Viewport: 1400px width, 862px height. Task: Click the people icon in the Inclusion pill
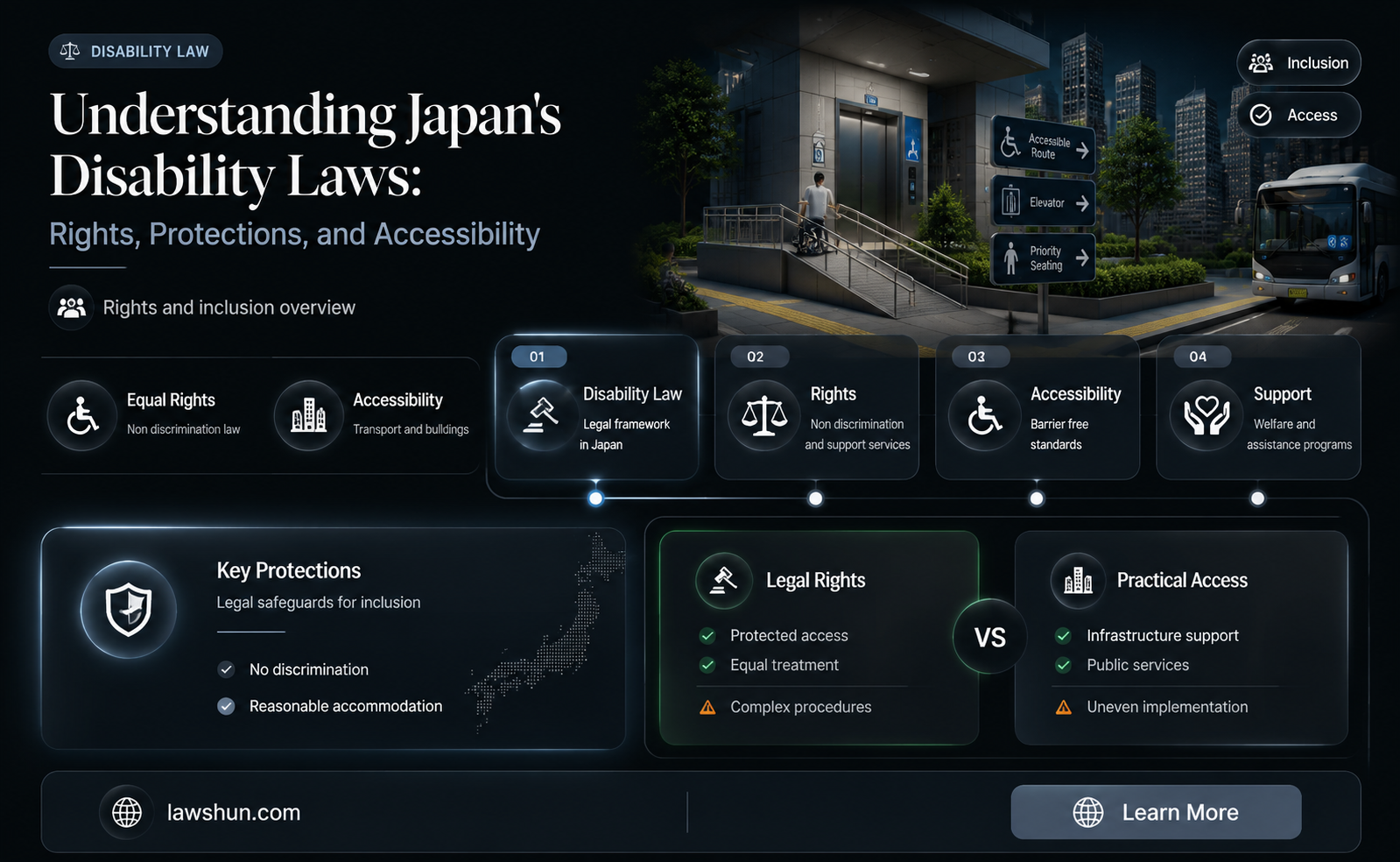coord(1261,63)
